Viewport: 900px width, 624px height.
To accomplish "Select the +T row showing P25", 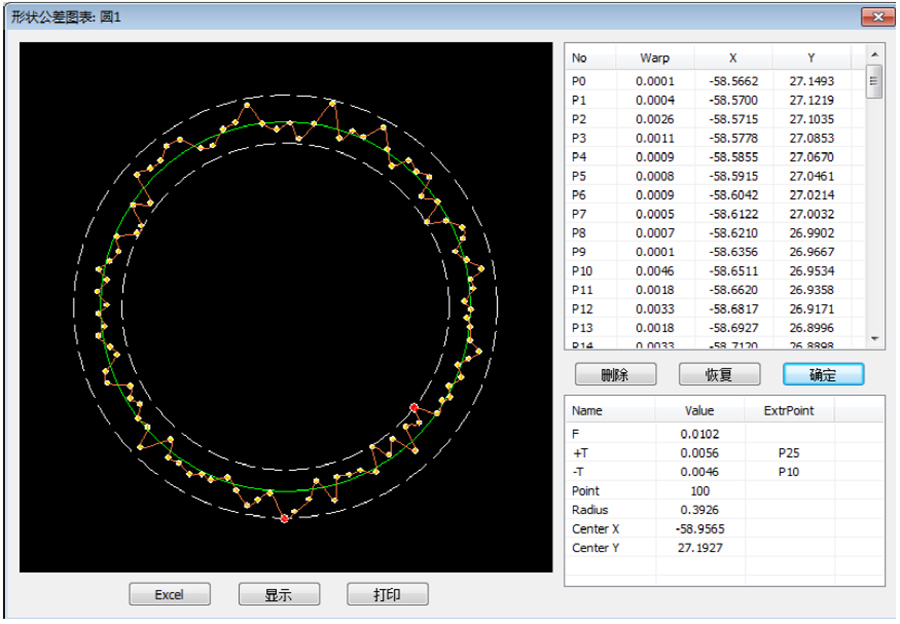I will (700, 453).
